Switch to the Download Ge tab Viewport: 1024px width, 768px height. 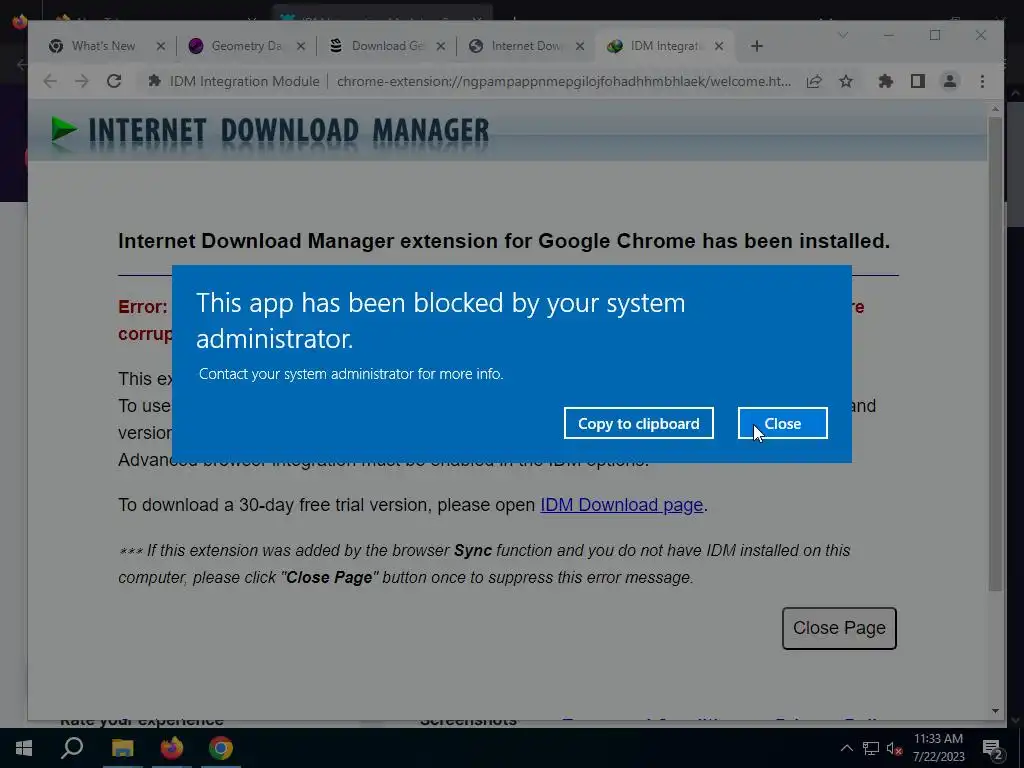(x=387, y=46)
